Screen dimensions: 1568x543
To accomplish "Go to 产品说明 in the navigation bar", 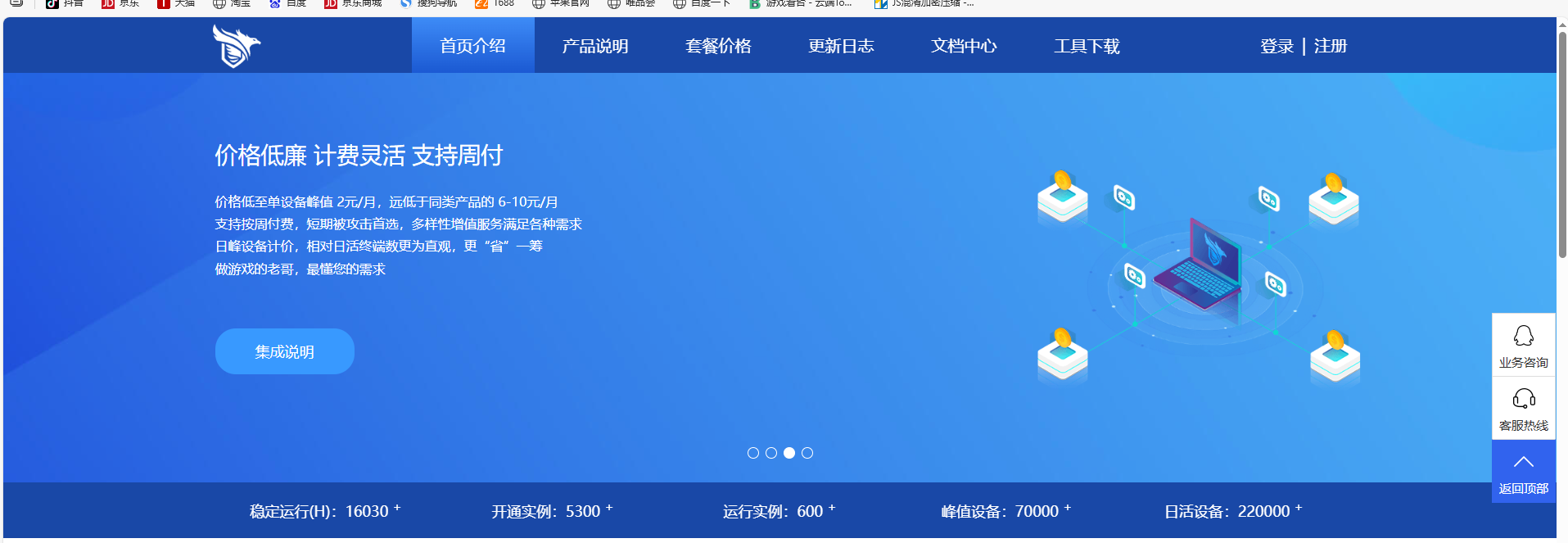I will [595, 46].
